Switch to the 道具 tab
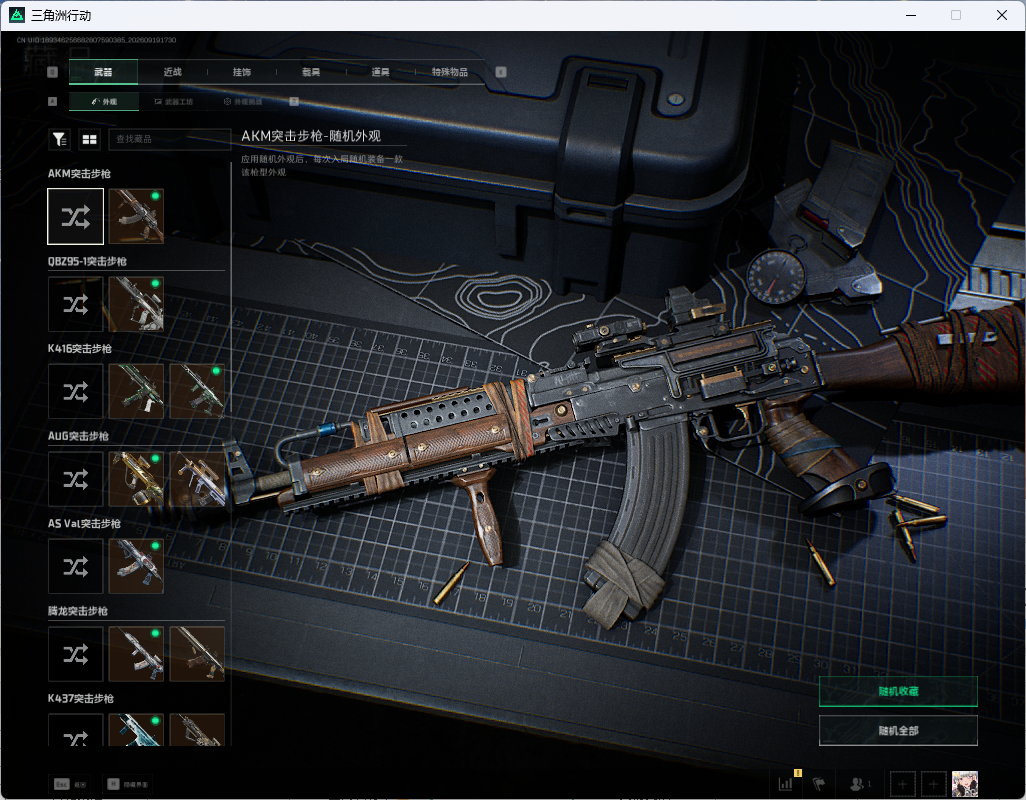Viewport: 1026px width, 800px height. (x=381, y=72)
